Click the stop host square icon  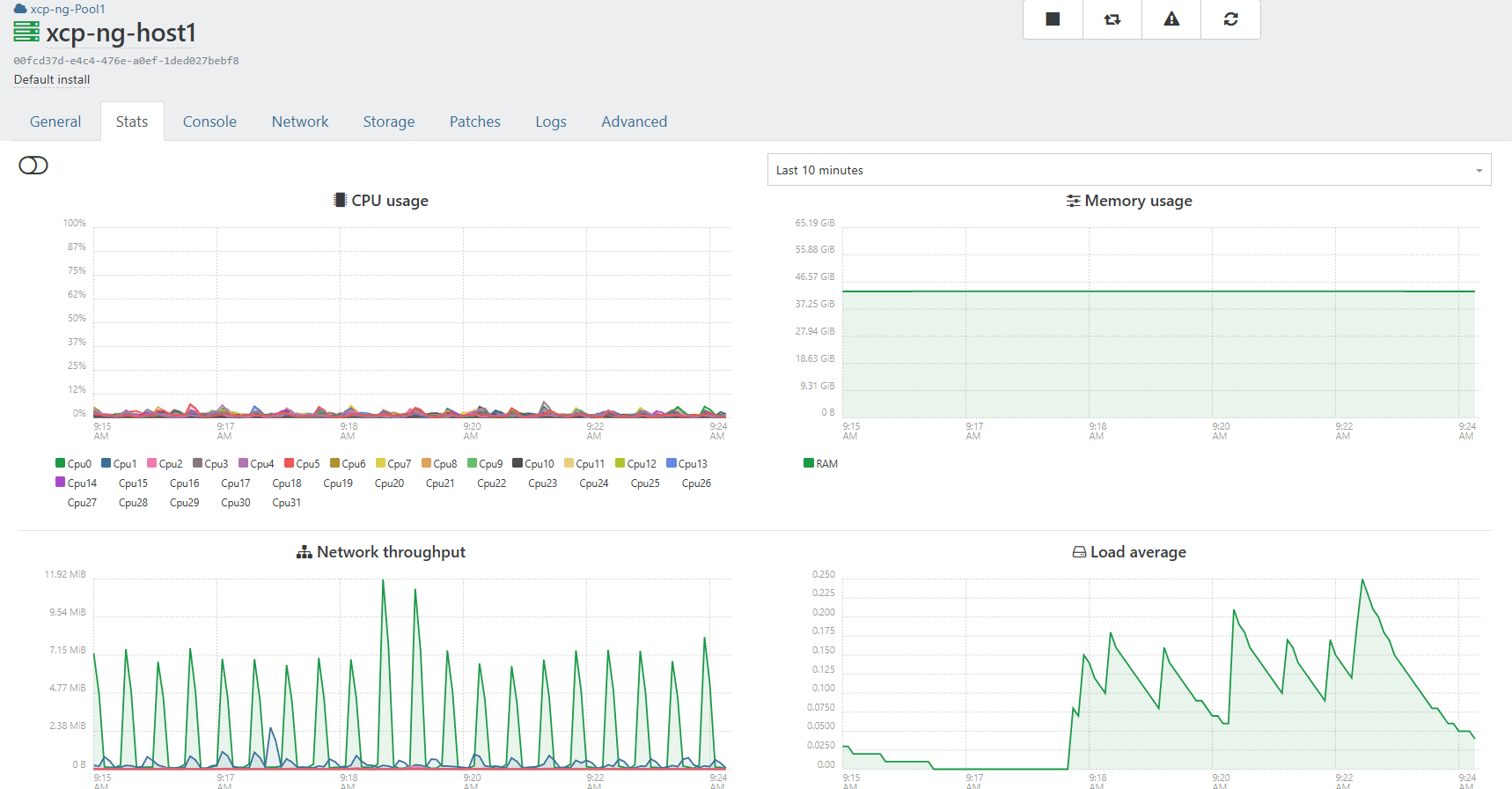click(1053, 19)
